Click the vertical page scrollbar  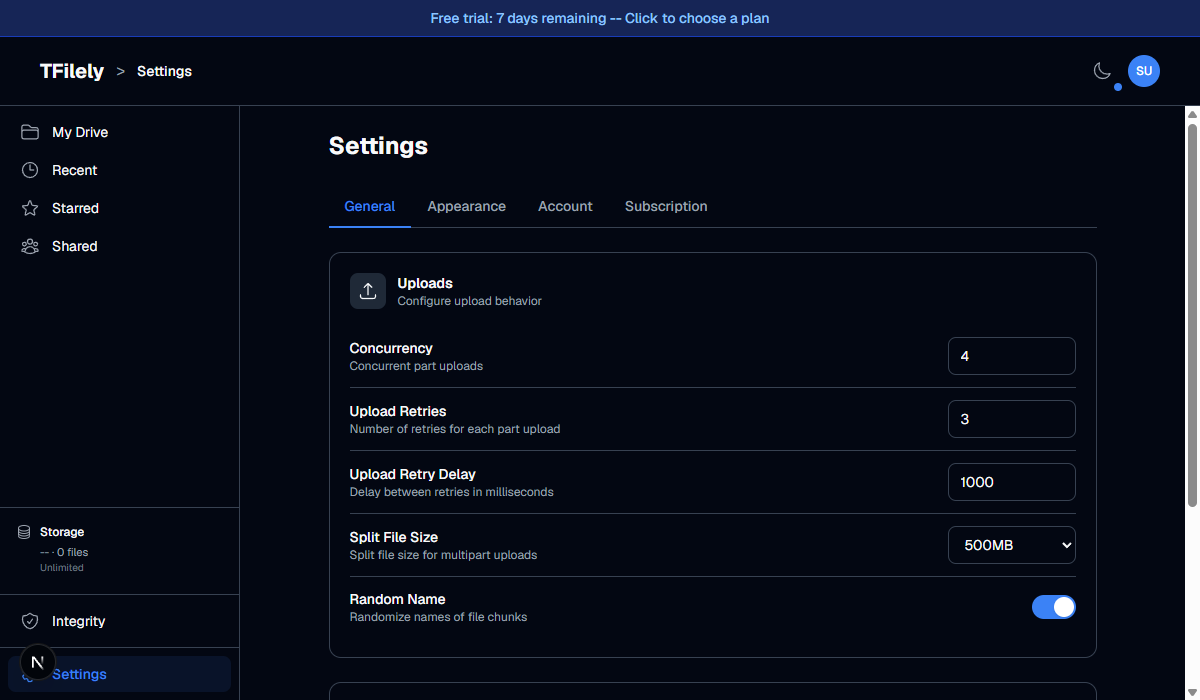point(1192,315)
